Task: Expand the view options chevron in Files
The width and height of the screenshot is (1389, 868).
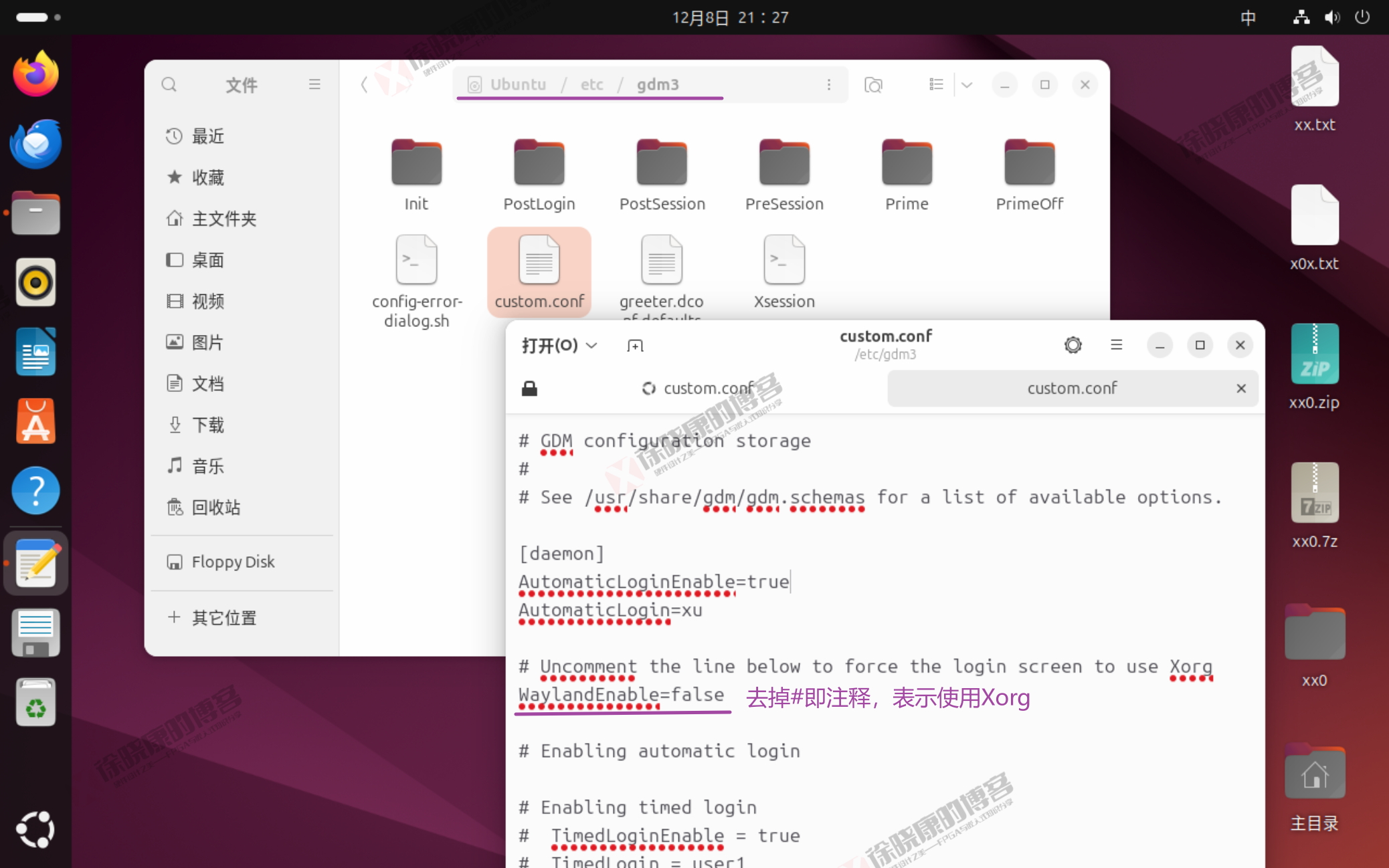Action: point(967,84)
